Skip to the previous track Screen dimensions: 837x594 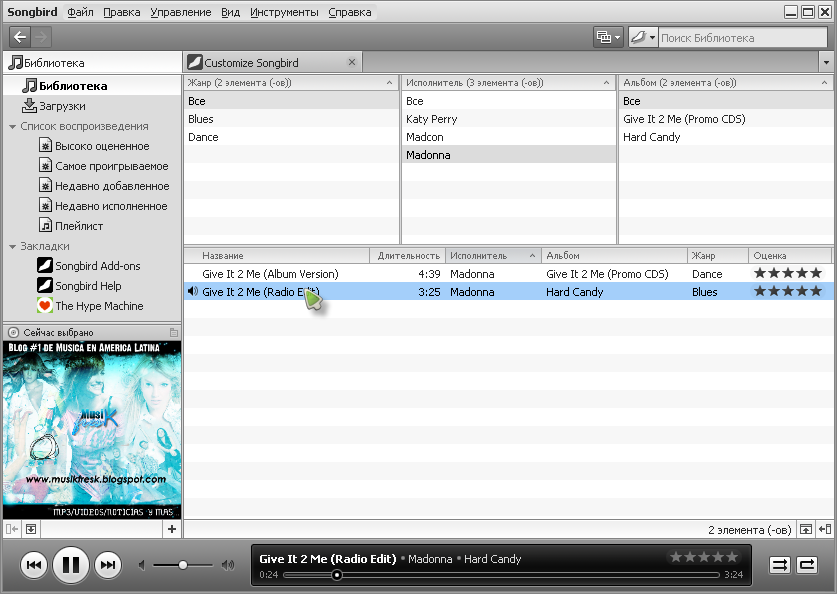tap(34, 565)
